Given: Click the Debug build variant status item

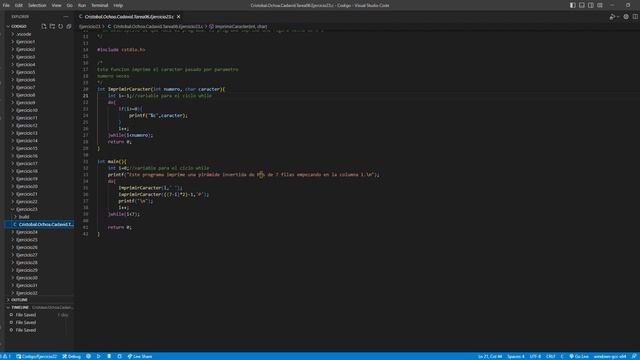Looking at the screenshot, I should tap(72, 356).
